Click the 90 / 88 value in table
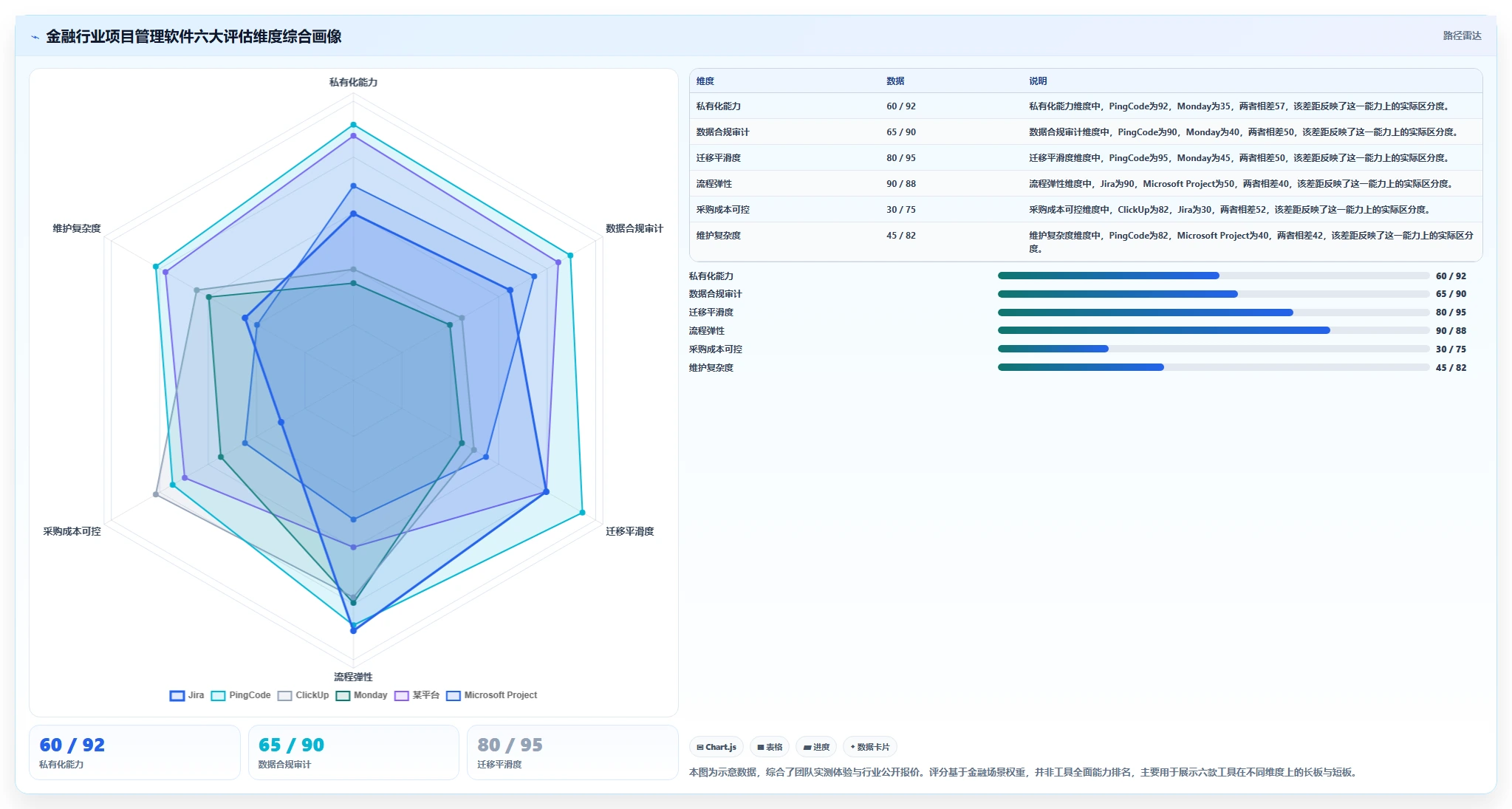1512x809 pixels. pyautogui.click(x=900, y=184)
